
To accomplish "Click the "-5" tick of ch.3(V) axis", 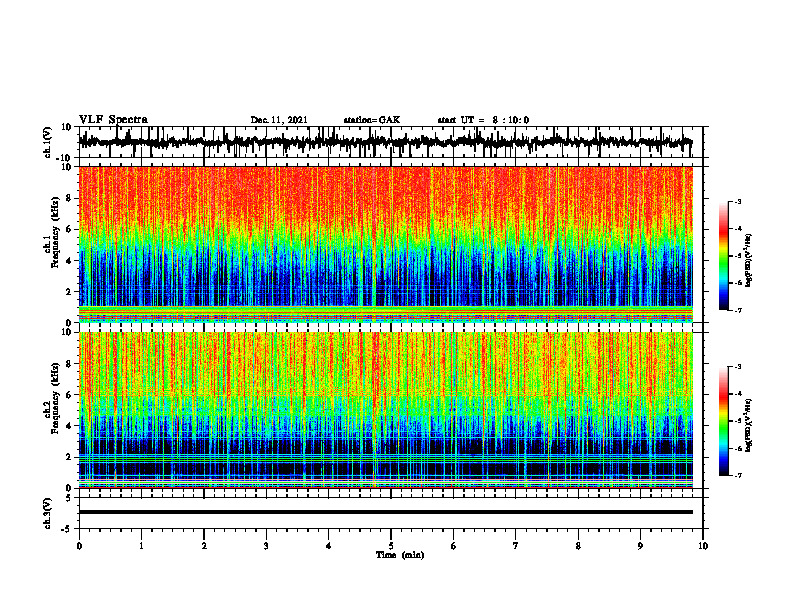I will (67, 529).
